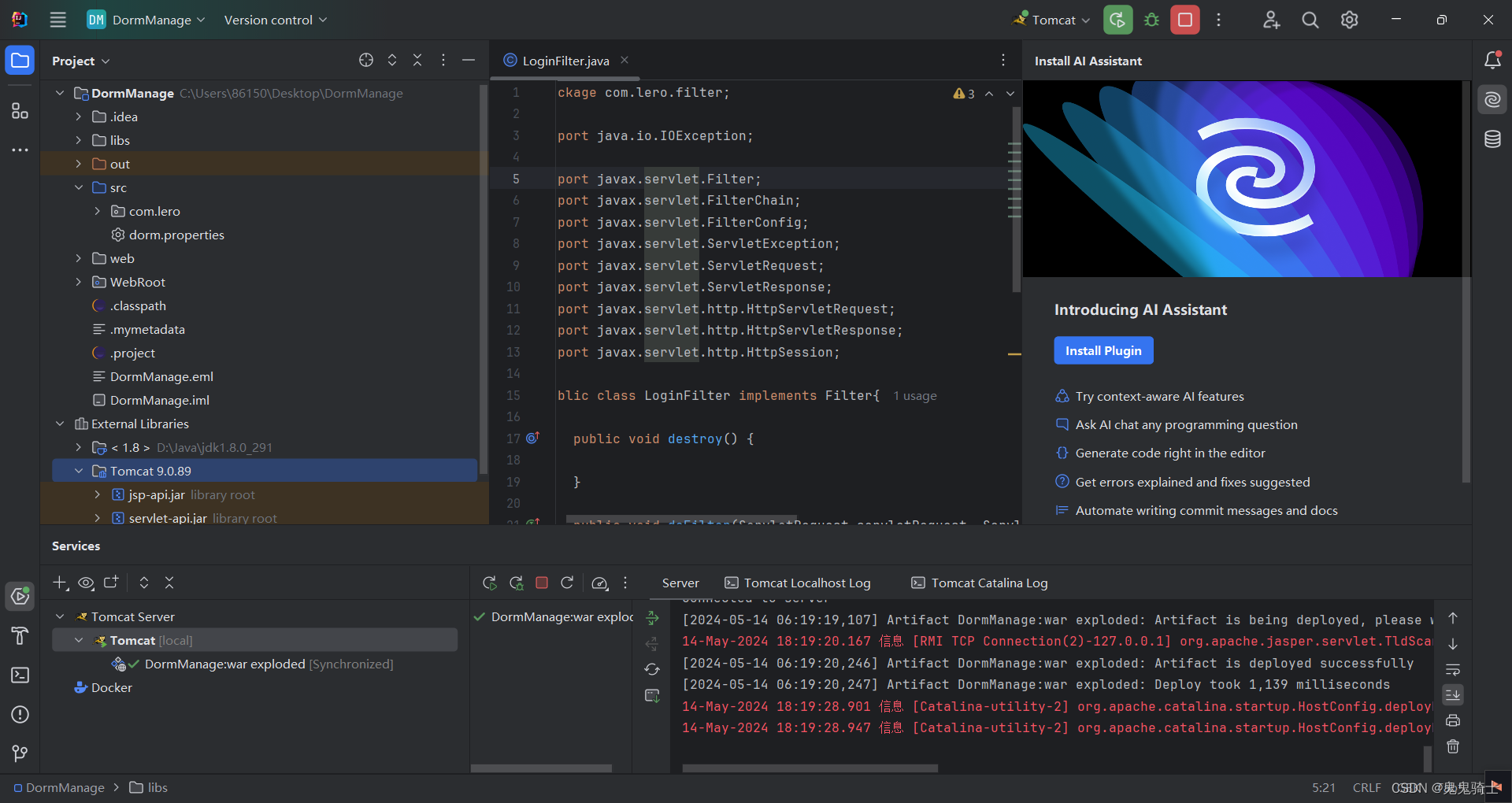Open the AI Assistant spiral sidebar icon
The image size is (1512, 803).
click(1492, 100)
